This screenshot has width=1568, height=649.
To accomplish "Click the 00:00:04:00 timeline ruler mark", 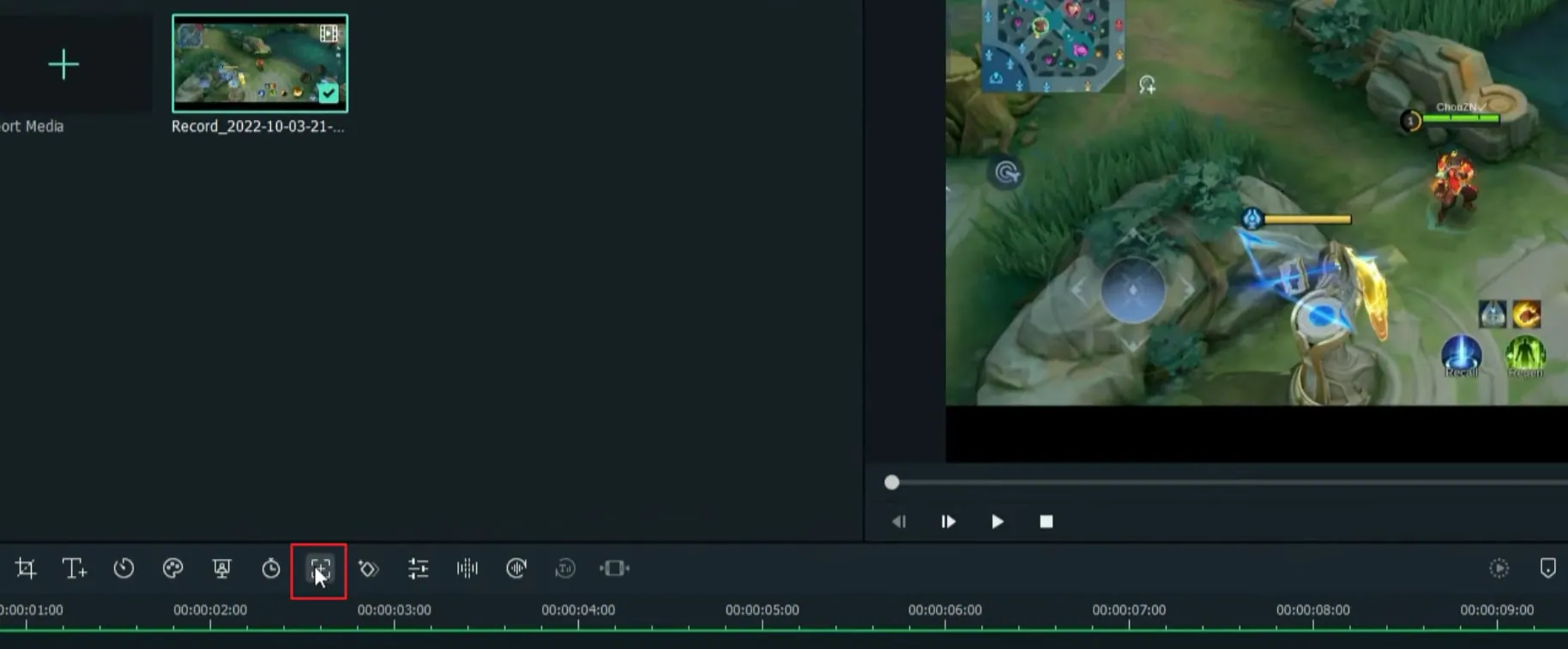I will pyautogui.click(x=578, y=610).
